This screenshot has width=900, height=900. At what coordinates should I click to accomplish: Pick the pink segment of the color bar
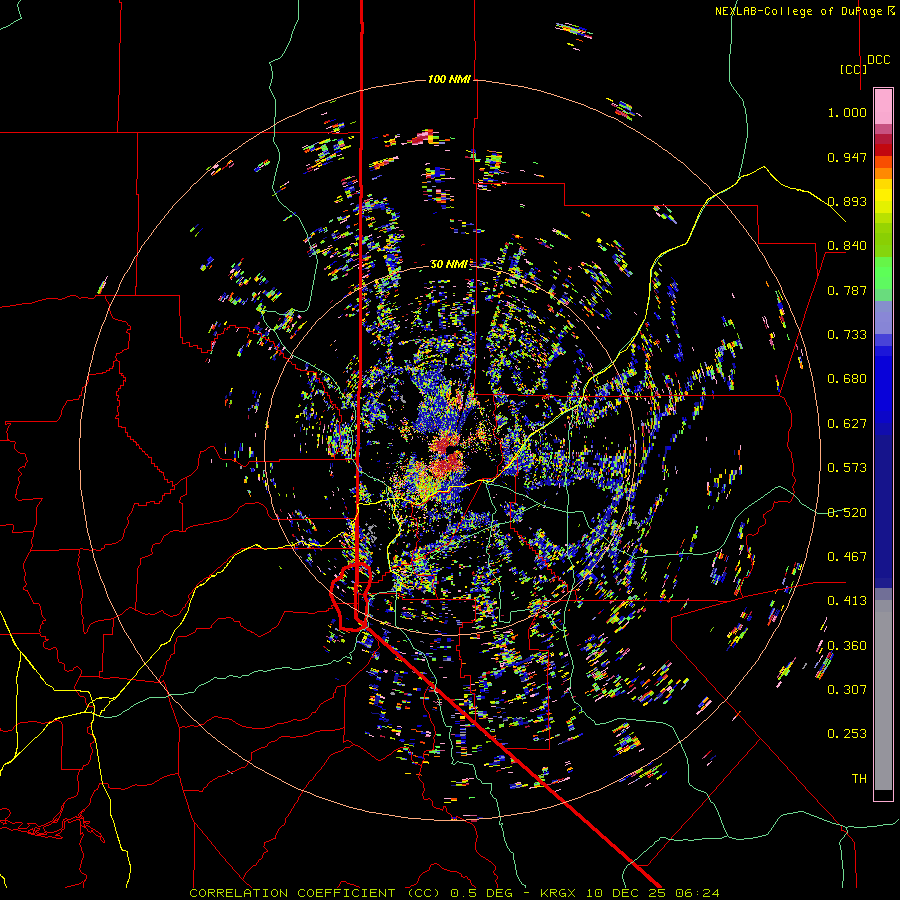click(883, 106)
